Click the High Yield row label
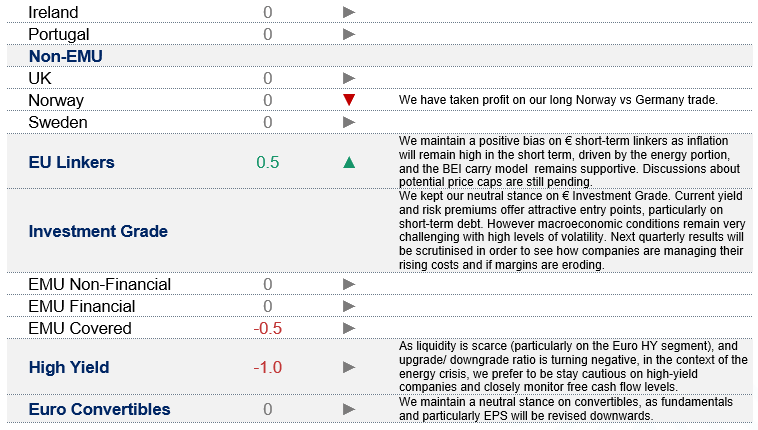Image resolution: width=758 pixels, height=430 pixels. click(69, 367)
